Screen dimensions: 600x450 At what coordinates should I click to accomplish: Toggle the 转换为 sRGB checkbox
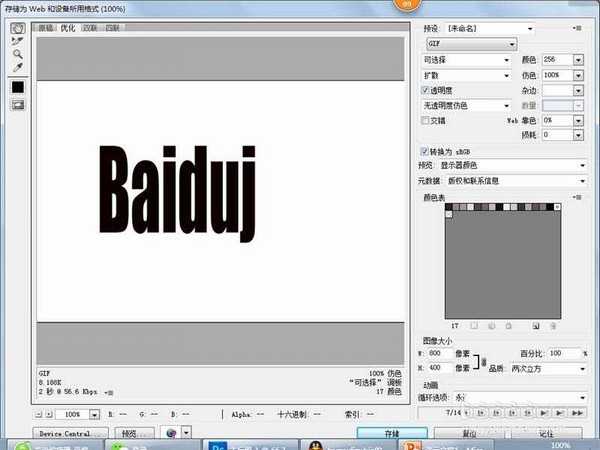click(424, 152)
